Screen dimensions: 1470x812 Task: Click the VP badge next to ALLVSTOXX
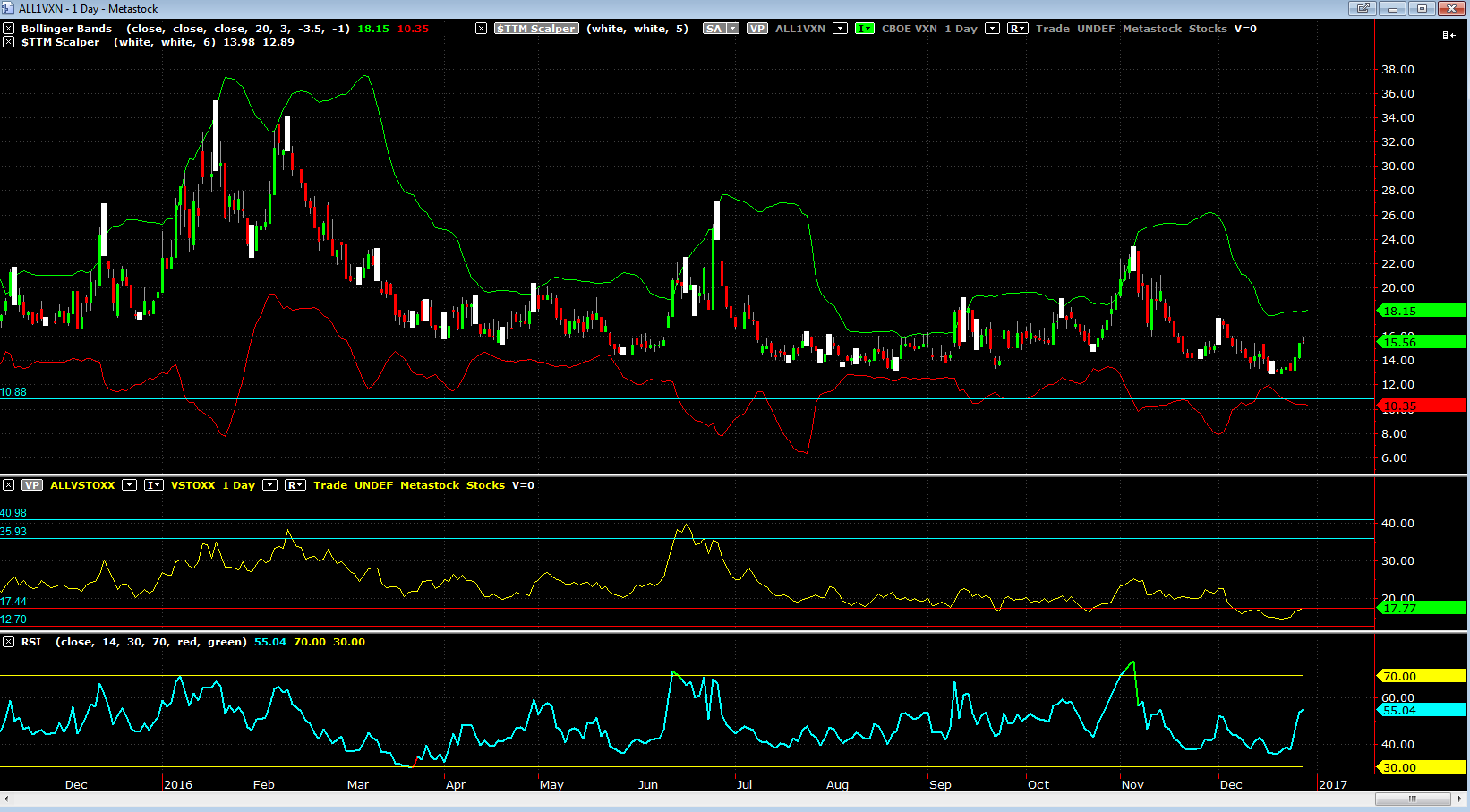click(32, 485)
